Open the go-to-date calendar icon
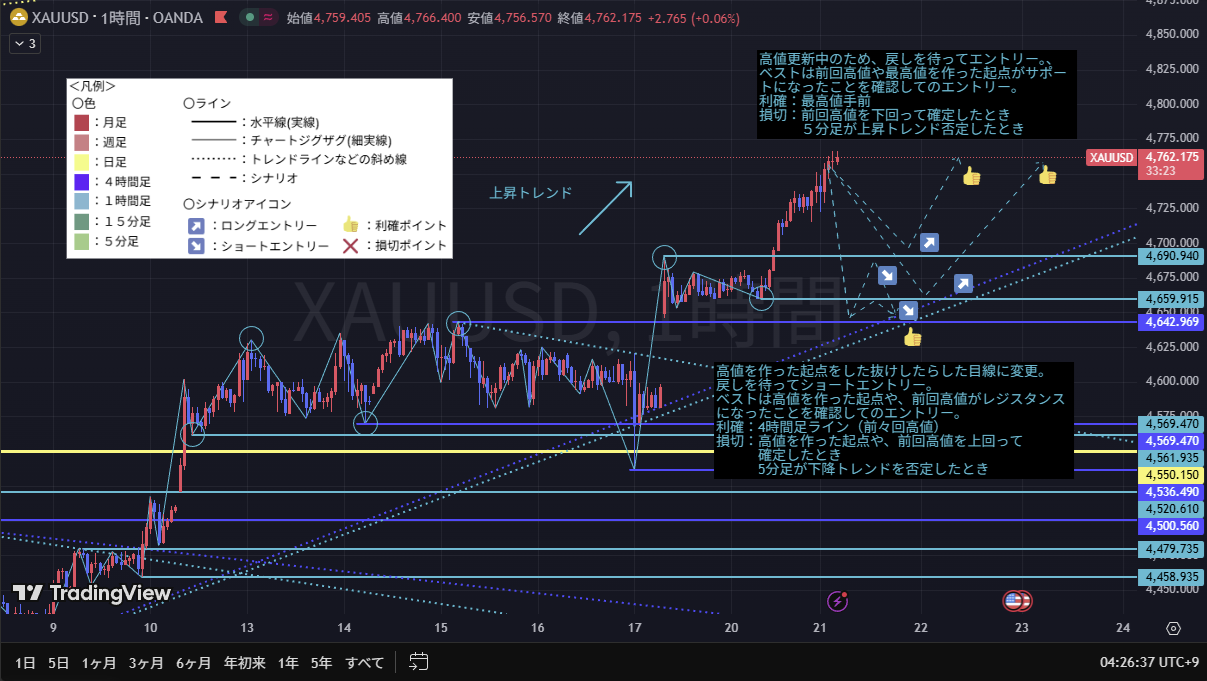The height and width of the screenshot is (681, 1207). 419,662
